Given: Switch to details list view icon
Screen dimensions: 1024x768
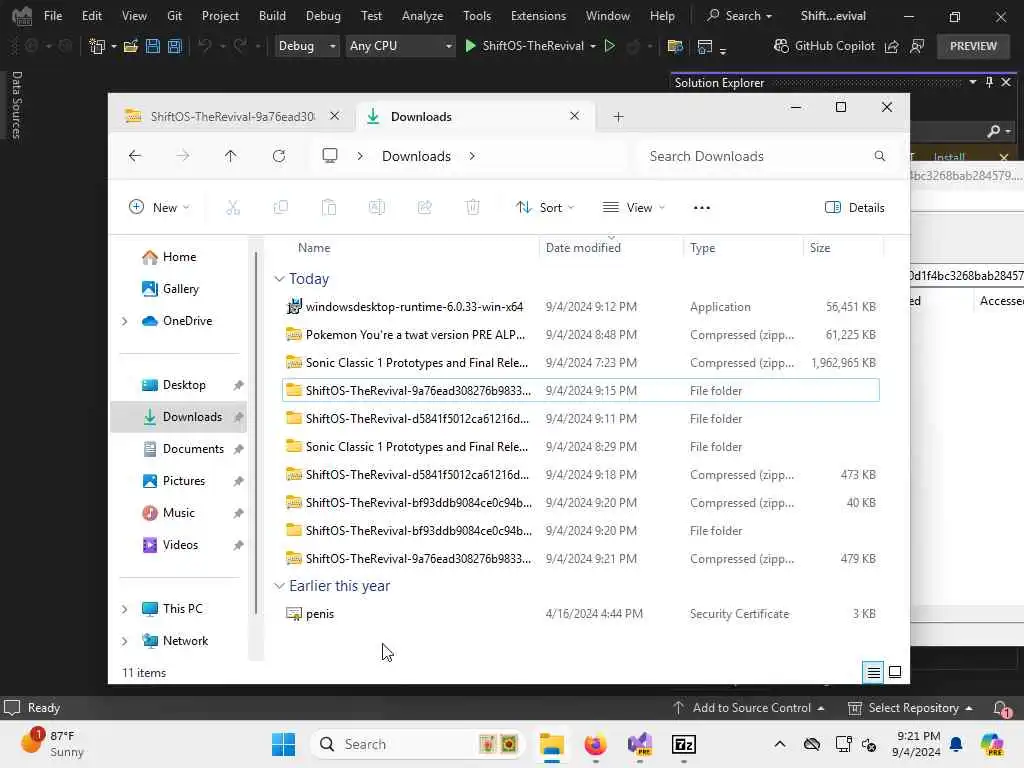Looking at the screenshot, I should point(873,673).
